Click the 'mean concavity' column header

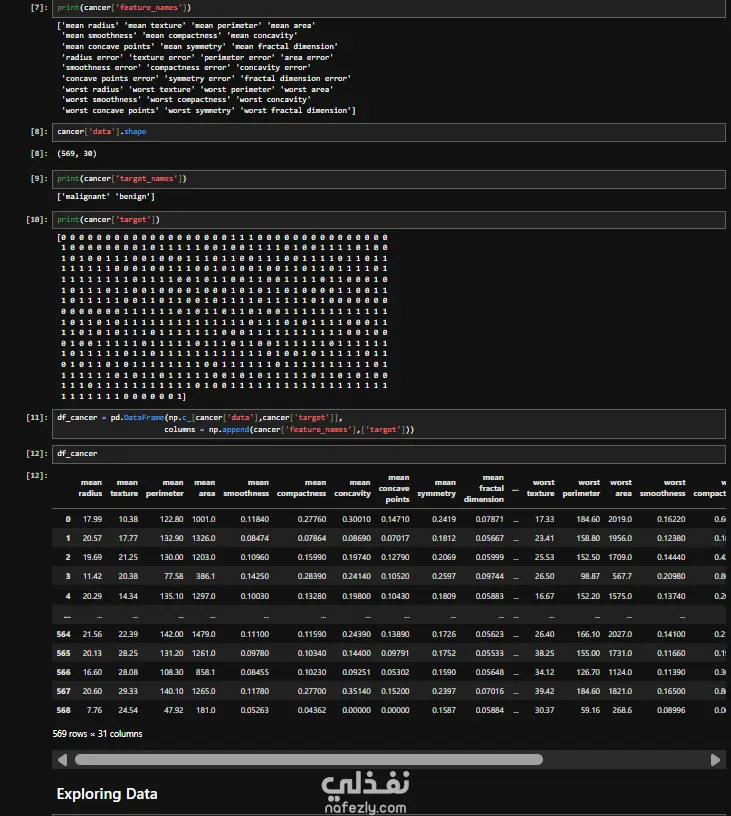[352, 488]
